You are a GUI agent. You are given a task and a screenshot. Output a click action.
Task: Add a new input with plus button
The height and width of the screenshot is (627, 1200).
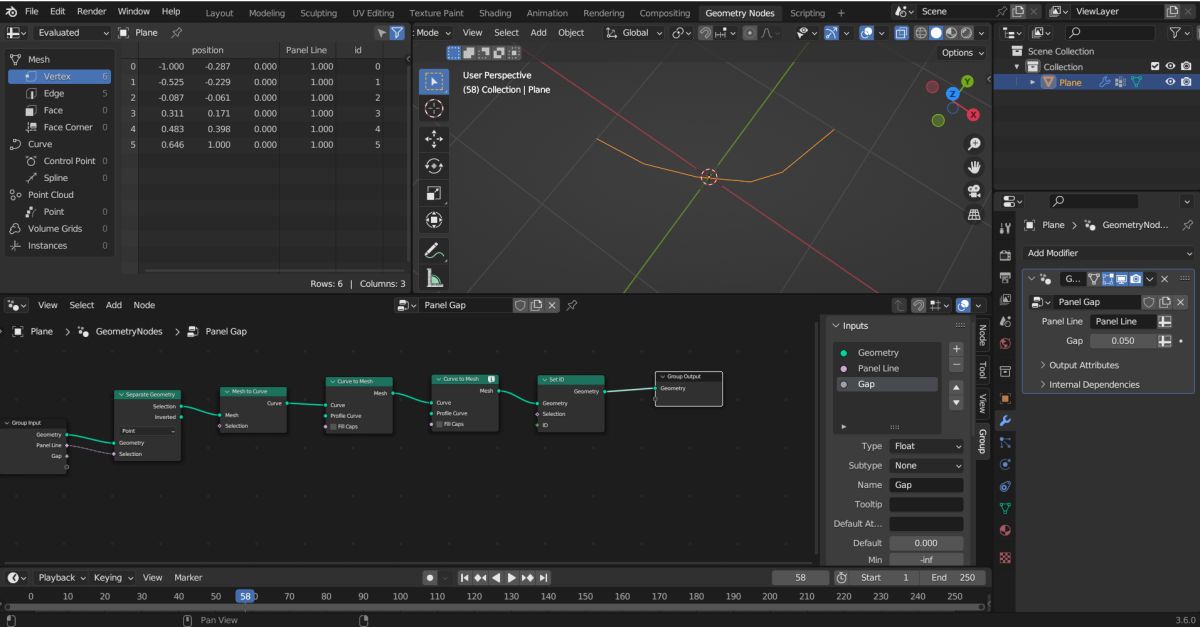[956, 349]
